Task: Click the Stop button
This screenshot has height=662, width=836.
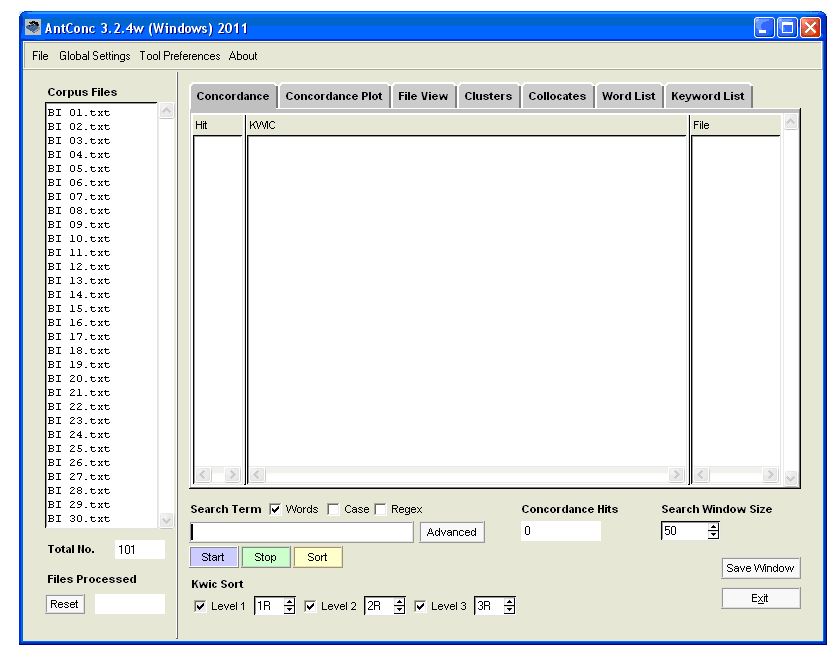Action: (x=266, y=558)
